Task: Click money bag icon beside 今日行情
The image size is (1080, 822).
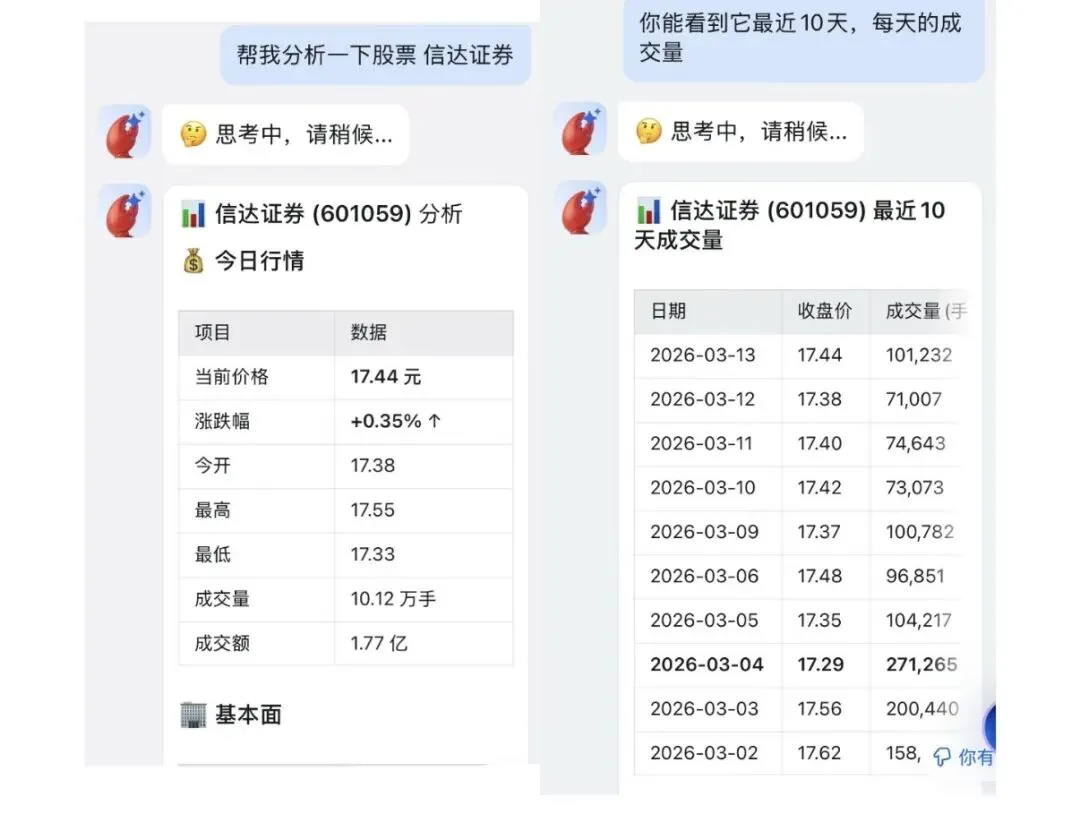Action: coord(194,261)
